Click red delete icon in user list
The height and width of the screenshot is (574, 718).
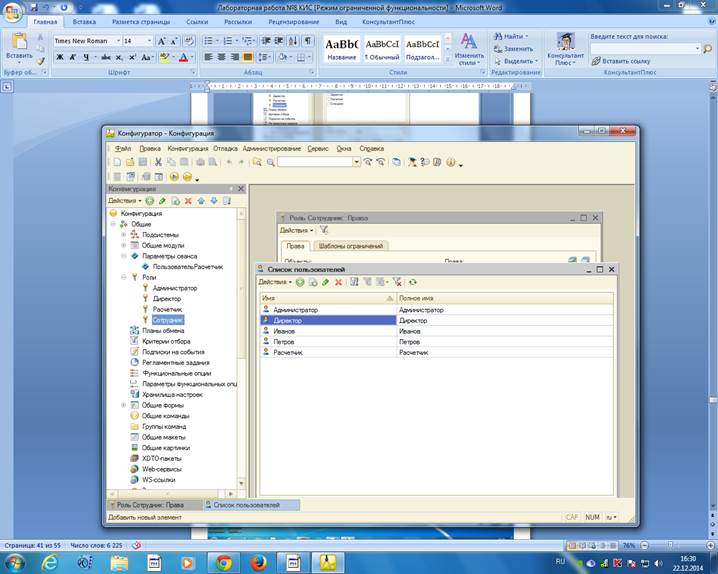338,282
